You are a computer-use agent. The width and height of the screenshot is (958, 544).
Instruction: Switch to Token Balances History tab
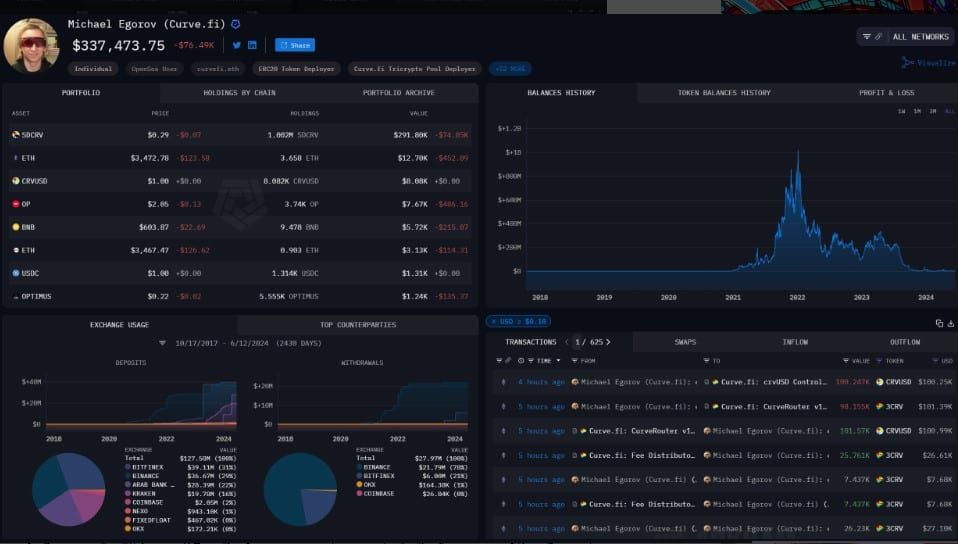(724, 93)
